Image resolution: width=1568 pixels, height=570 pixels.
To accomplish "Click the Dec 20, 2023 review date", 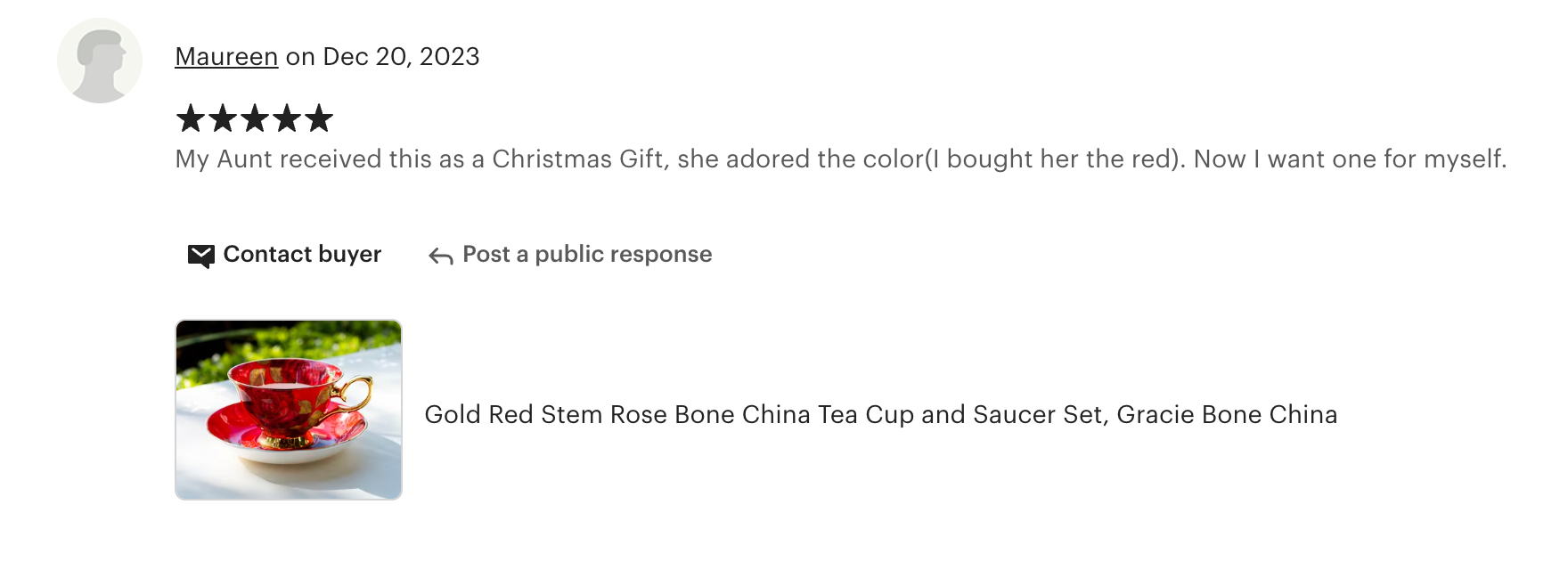I will [401, 57].
